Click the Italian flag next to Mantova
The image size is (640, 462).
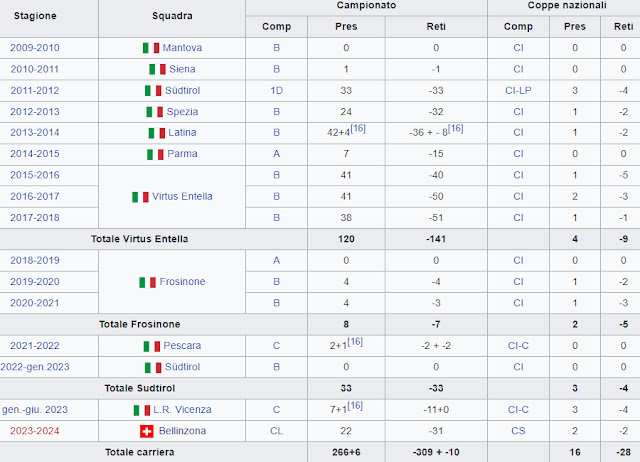click(151, 48)
